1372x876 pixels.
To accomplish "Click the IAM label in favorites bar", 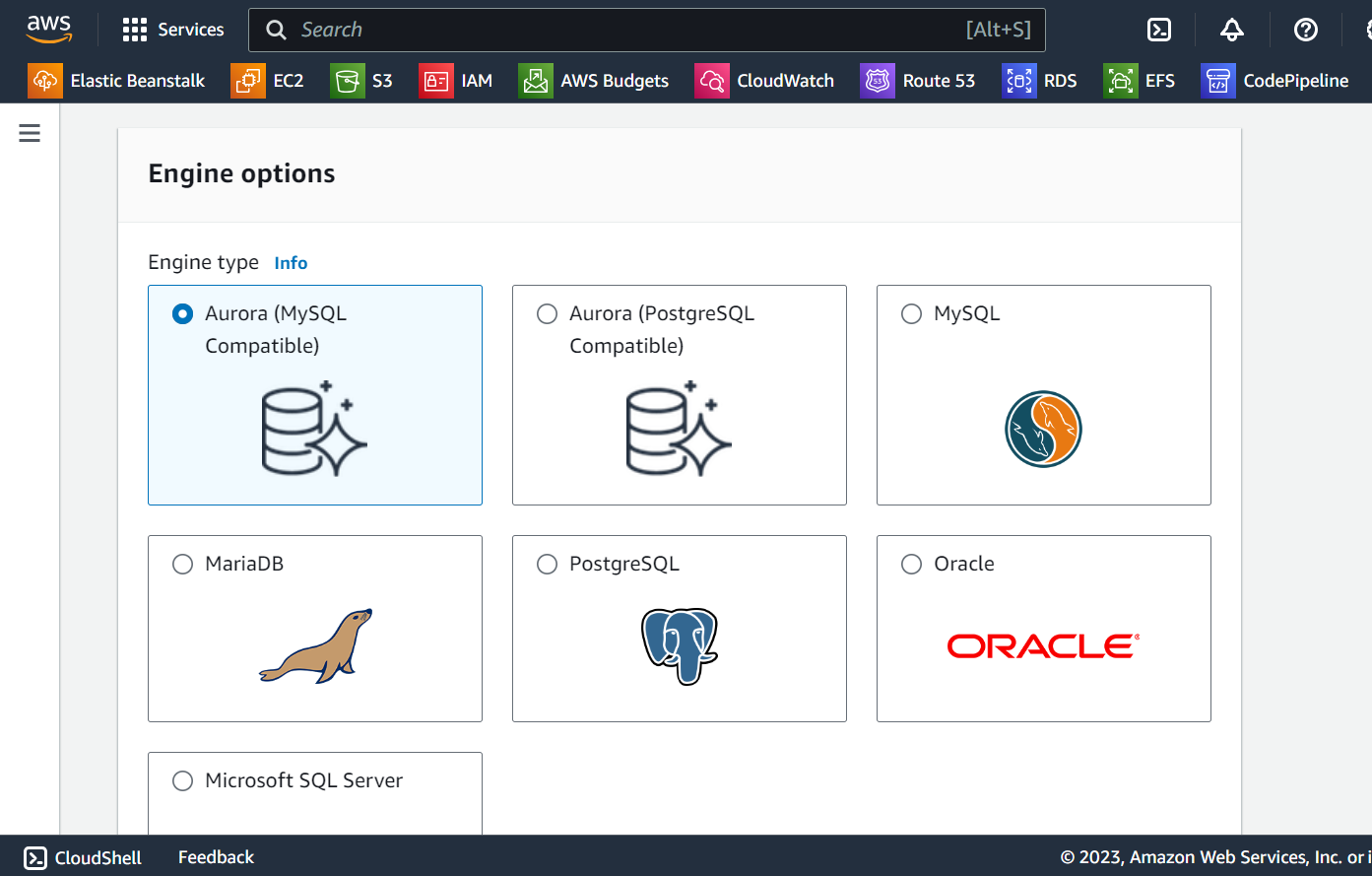I will click(x=477, y=81).
